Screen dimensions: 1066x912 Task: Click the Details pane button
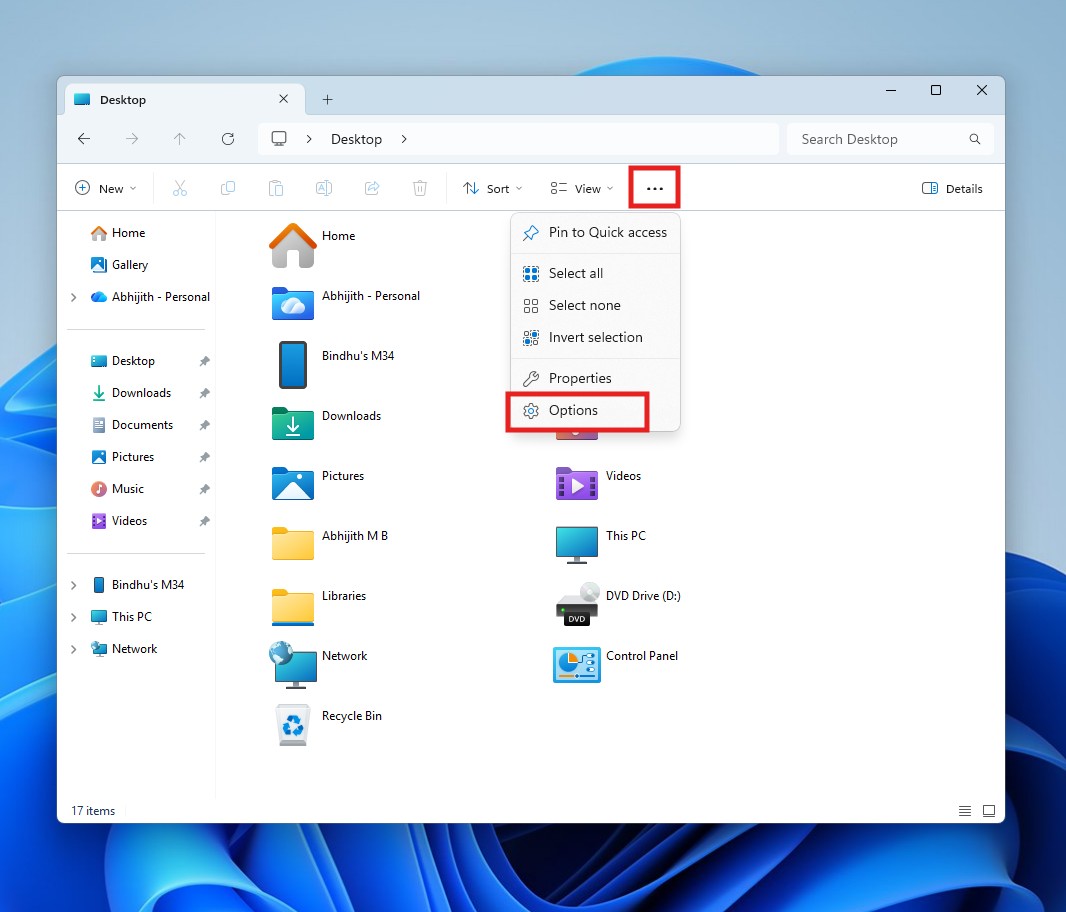click(x=951, y=188)
